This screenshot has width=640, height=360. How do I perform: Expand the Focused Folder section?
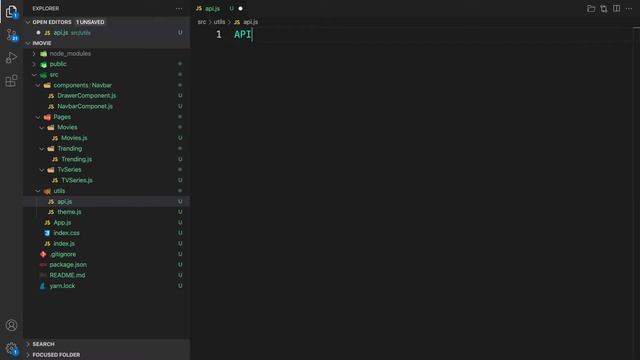point(28,355)
